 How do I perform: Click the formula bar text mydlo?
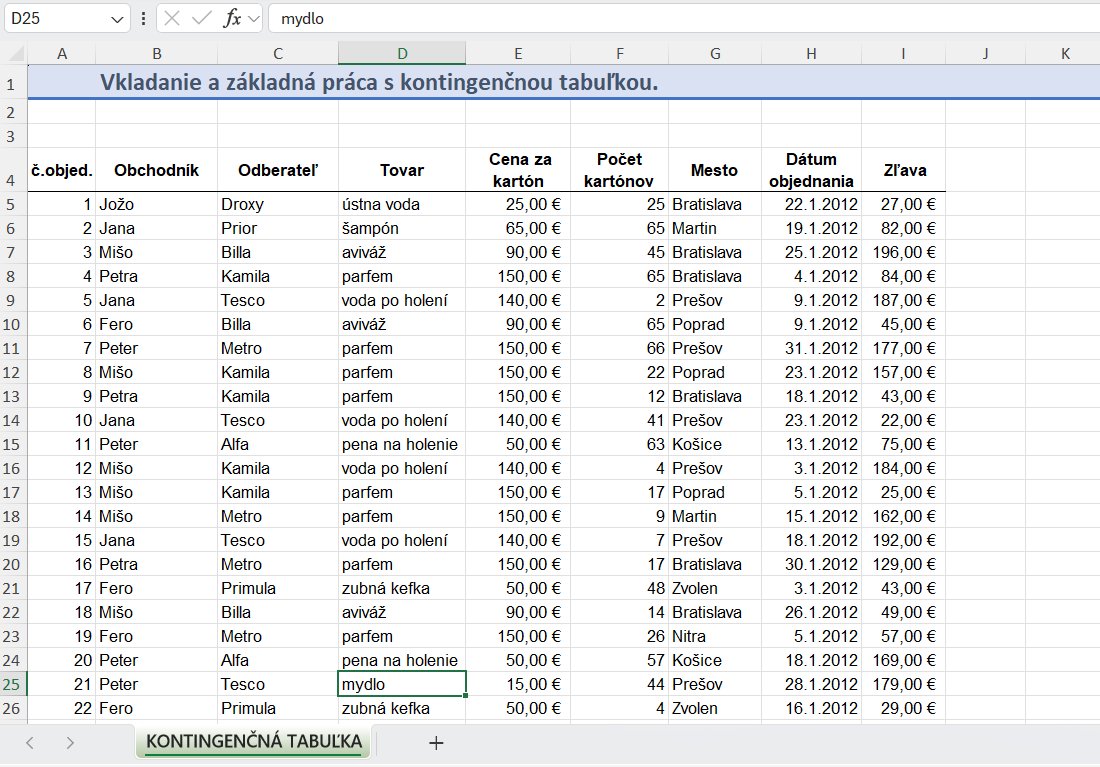click(x=302, y=19)
